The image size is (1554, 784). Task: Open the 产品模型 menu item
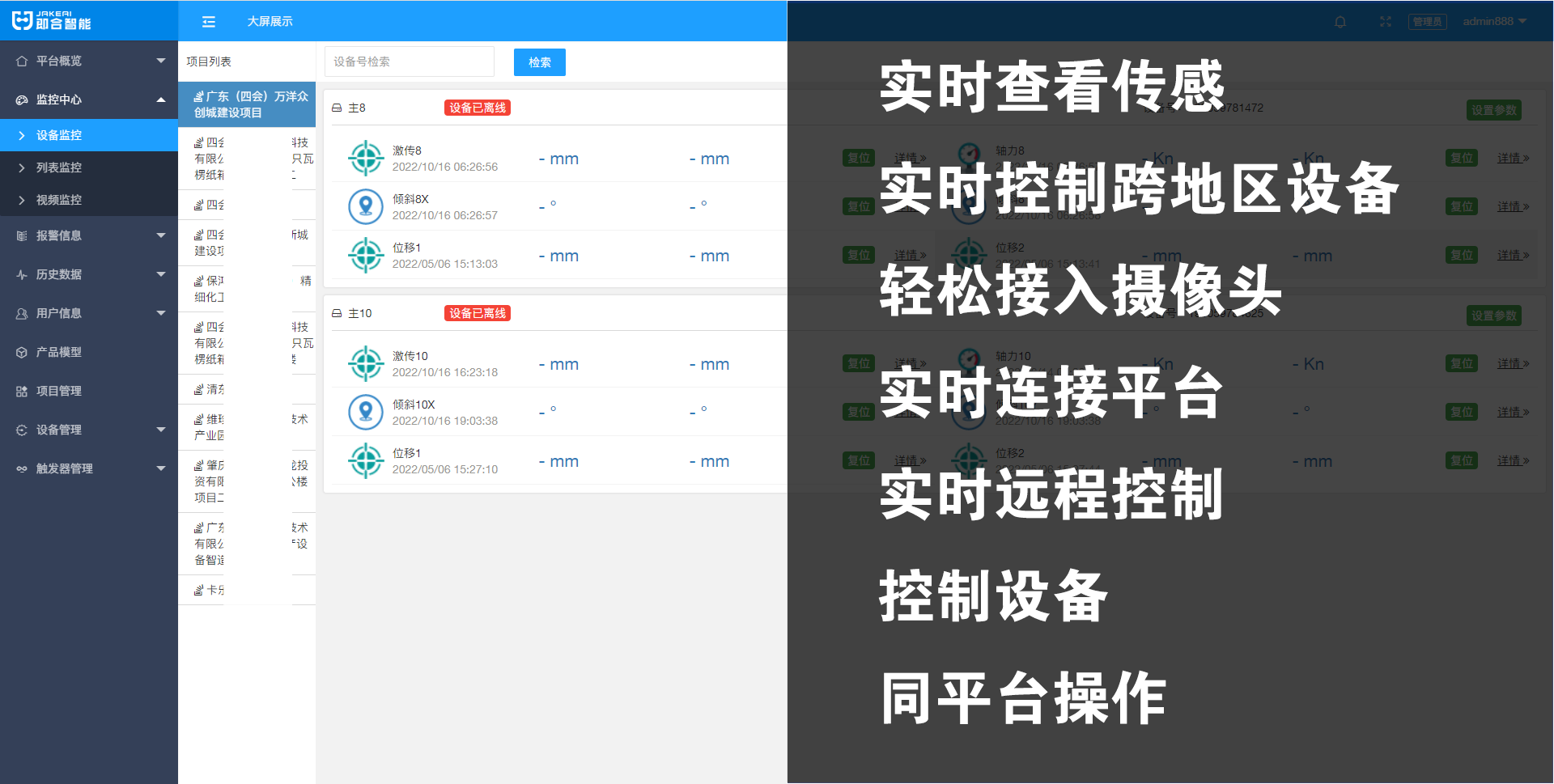[x=89, y=352]
